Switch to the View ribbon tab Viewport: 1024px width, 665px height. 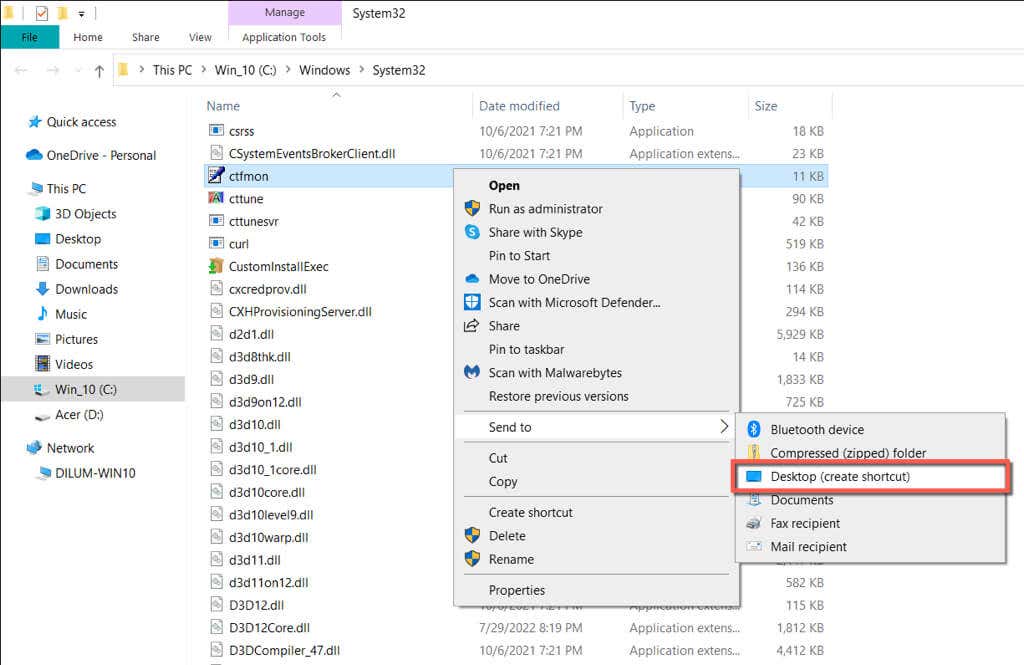click(x=200, y=37)
